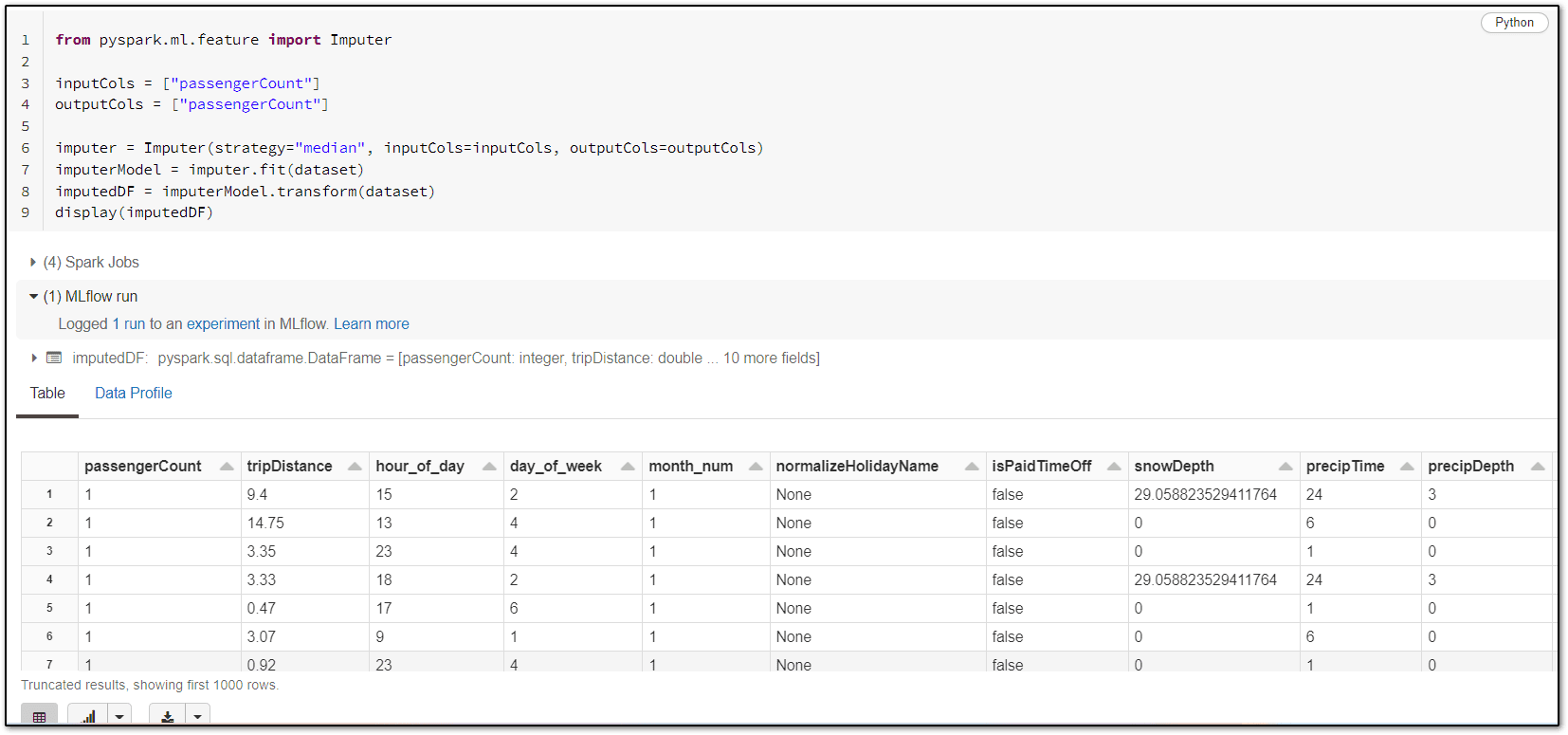Sort by passengerCount column arrow
The image size is (1568, 735).
pos(227,466)
